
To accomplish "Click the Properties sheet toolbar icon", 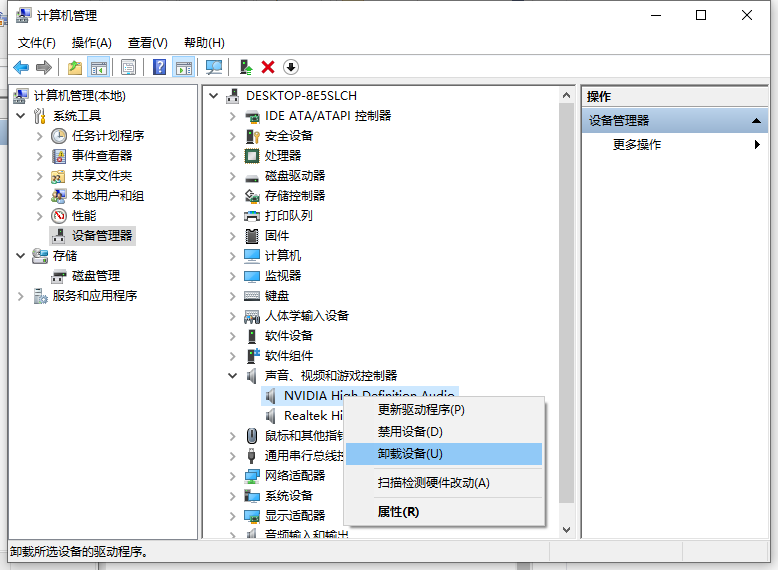I will click(129, 67).
